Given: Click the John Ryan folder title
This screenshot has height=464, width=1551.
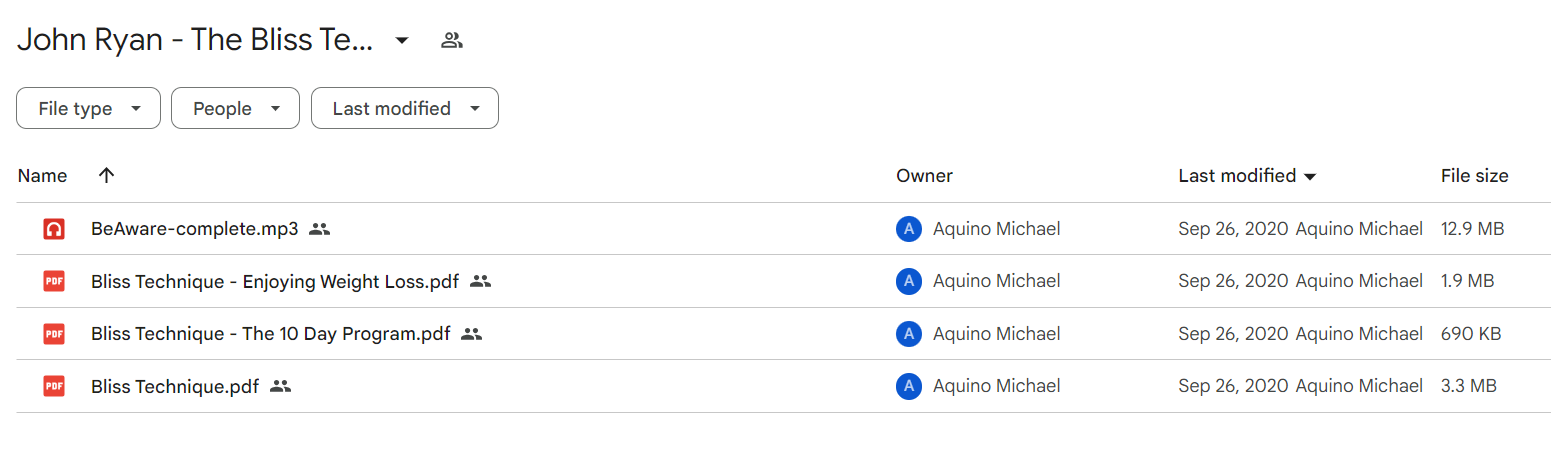Looking at the screenshot, I should click(x=195, y=40).
